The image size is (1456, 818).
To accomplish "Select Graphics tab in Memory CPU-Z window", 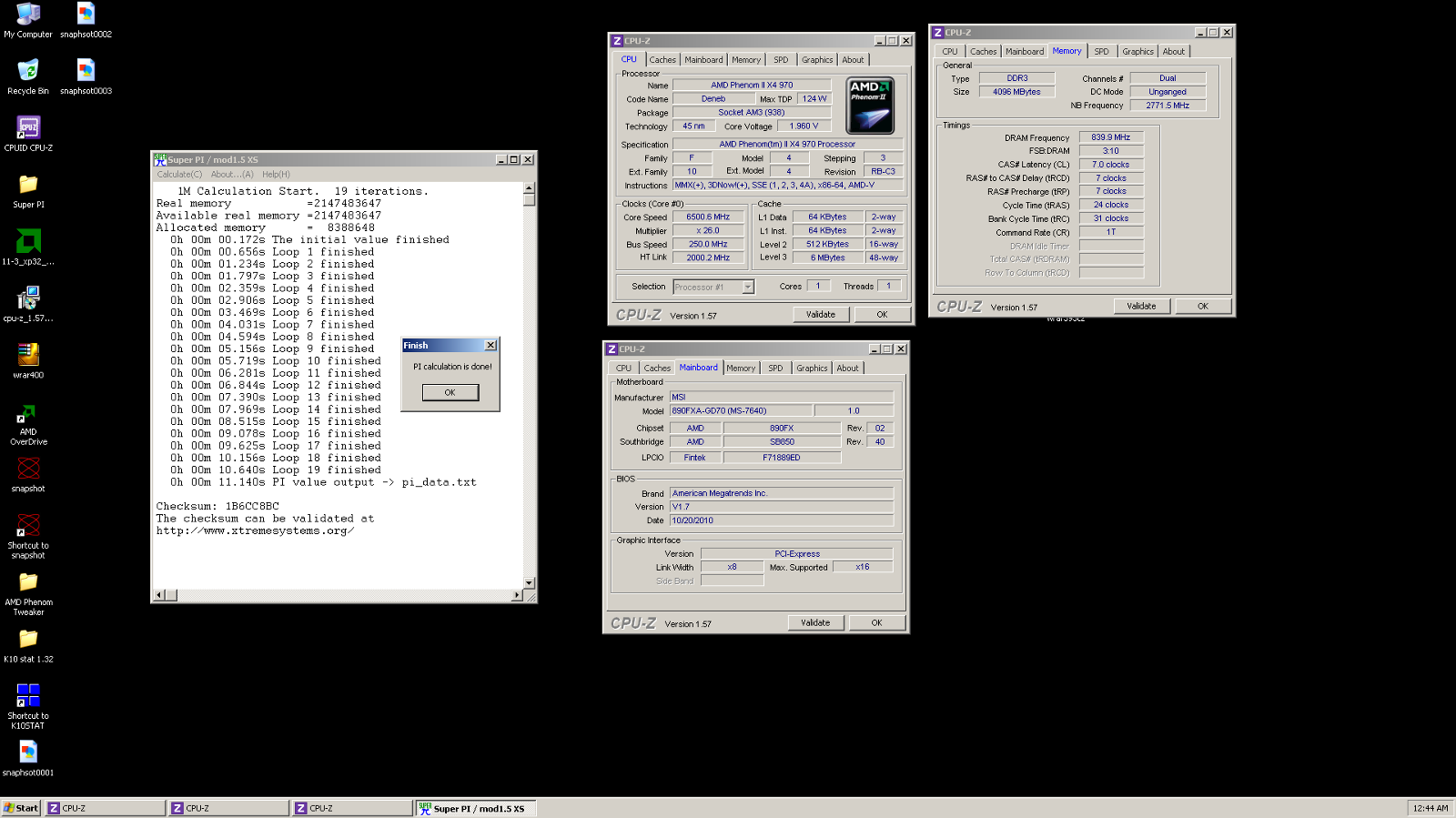I will [x=1137, y=52].
